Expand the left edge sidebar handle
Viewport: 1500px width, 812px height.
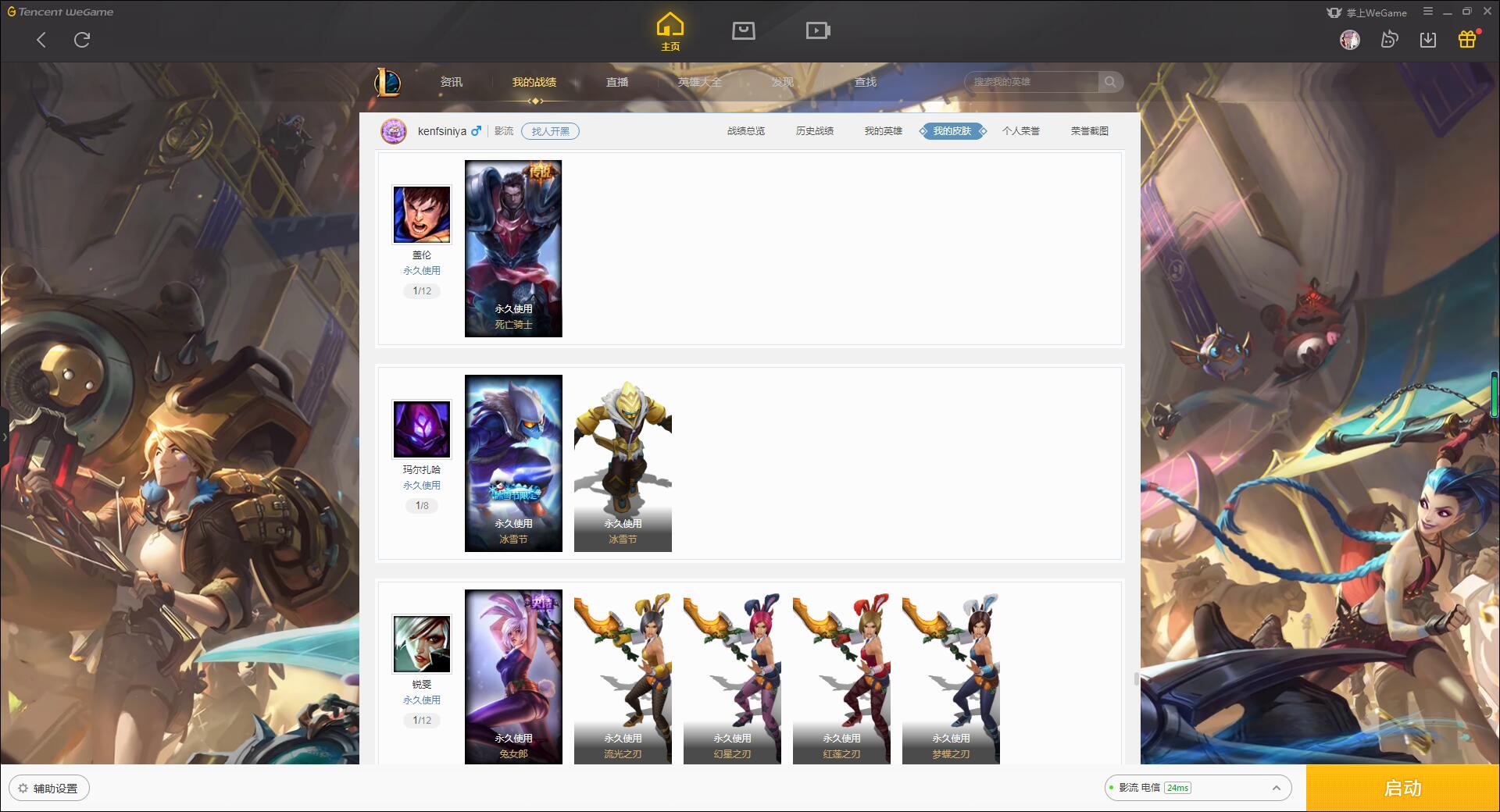click(4, 437)
